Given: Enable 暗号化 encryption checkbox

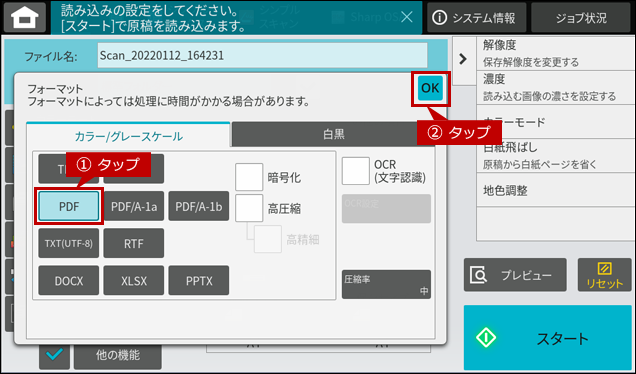Looking at the screenshot, I should click(249, 177).
